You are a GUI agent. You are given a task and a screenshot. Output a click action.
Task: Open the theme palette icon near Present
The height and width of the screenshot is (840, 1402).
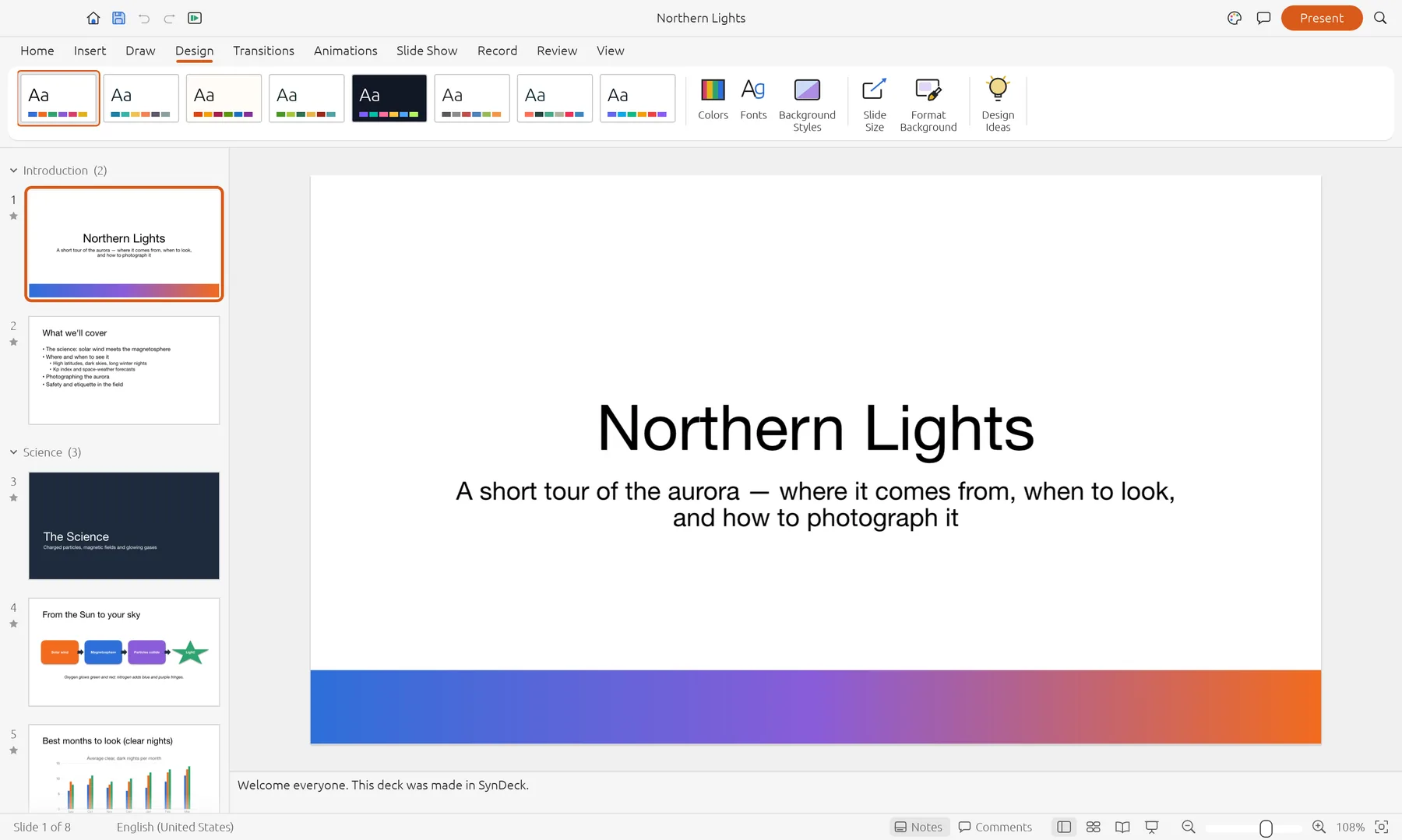tap(1235, 18)
